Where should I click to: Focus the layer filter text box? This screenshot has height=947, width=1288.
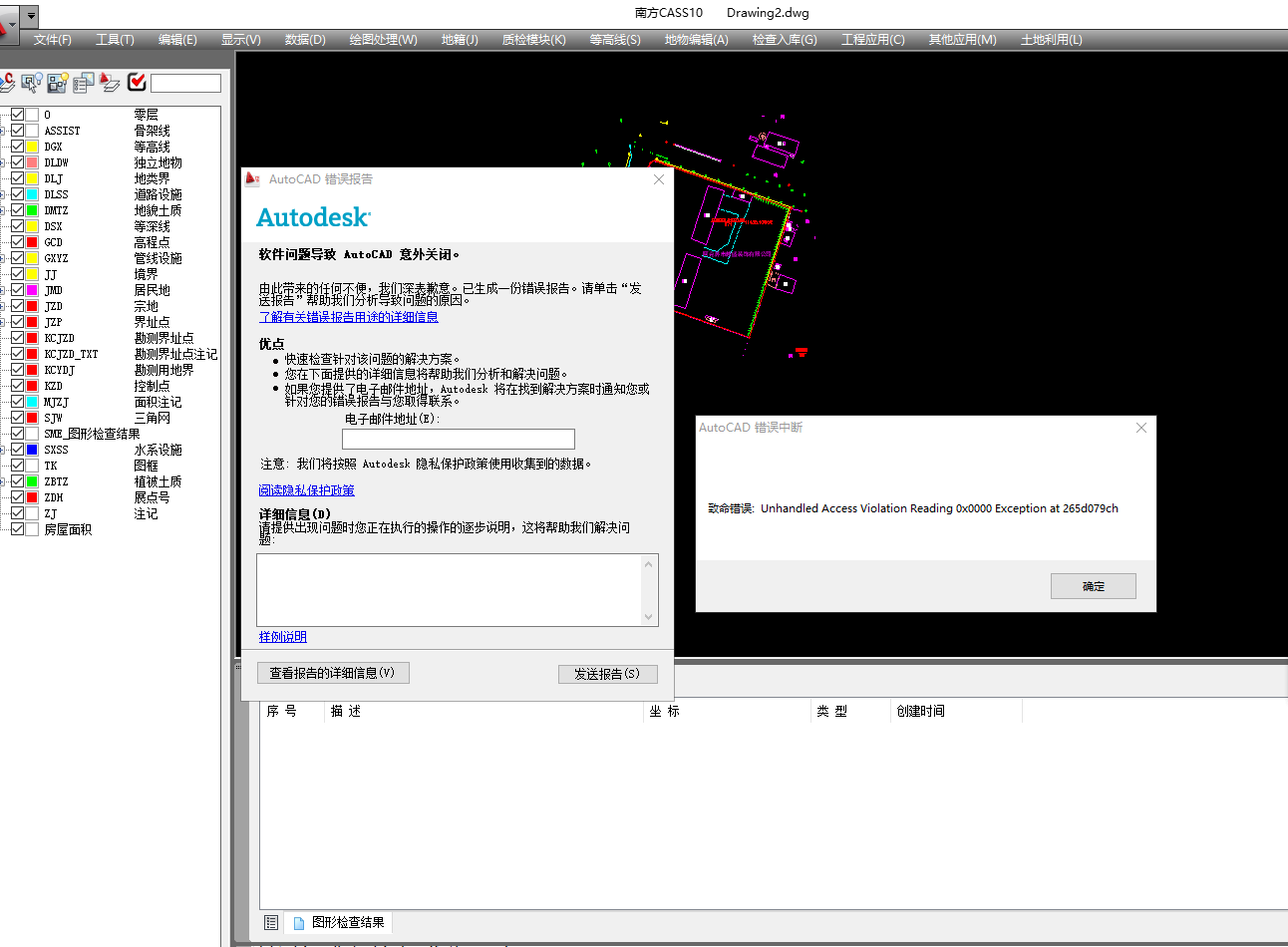coord(185,83)
